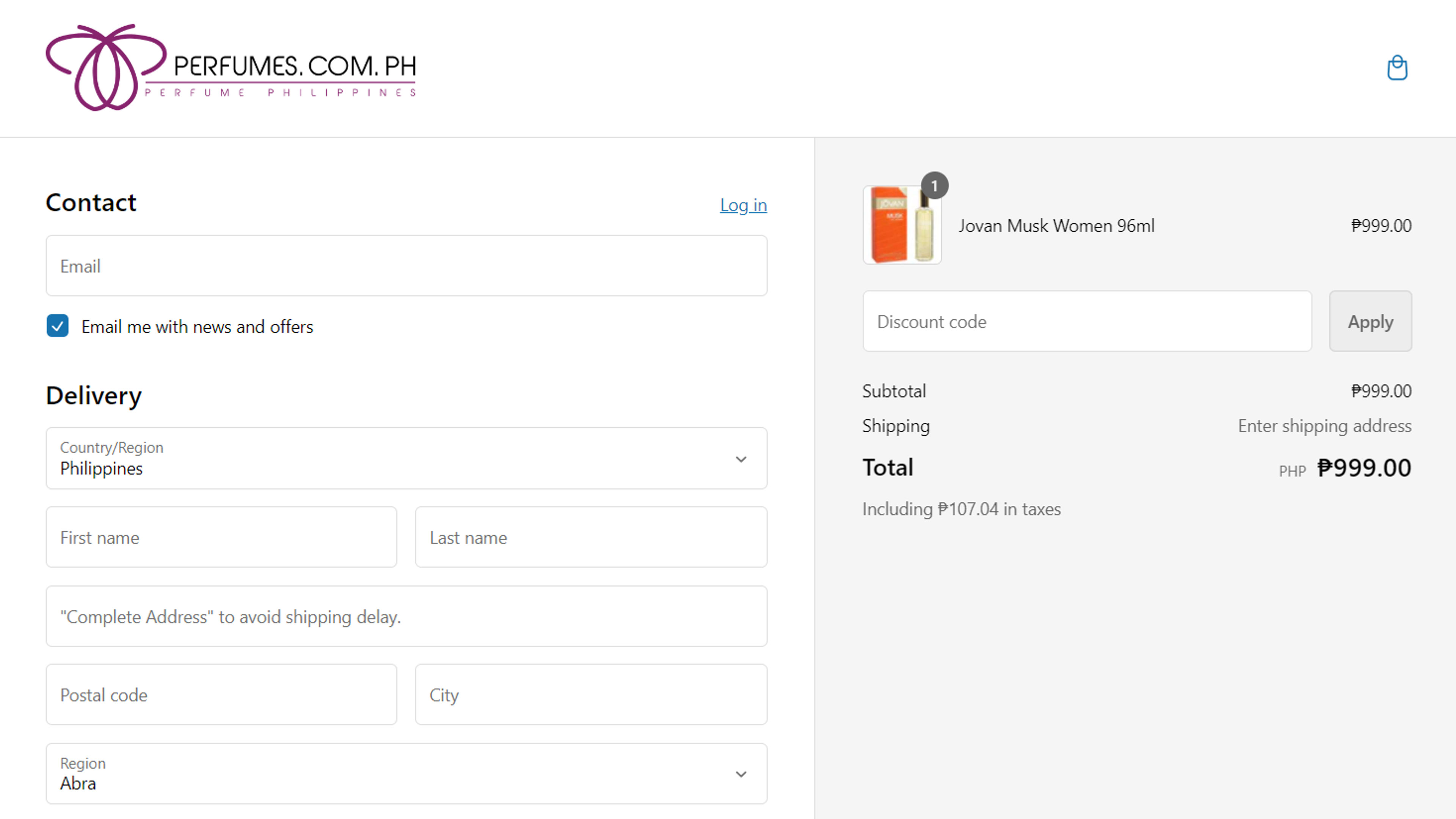
Task: Click the Perfumes.com.ph butterfly logo
Action: pyautogui.click(x=231, y=67)
